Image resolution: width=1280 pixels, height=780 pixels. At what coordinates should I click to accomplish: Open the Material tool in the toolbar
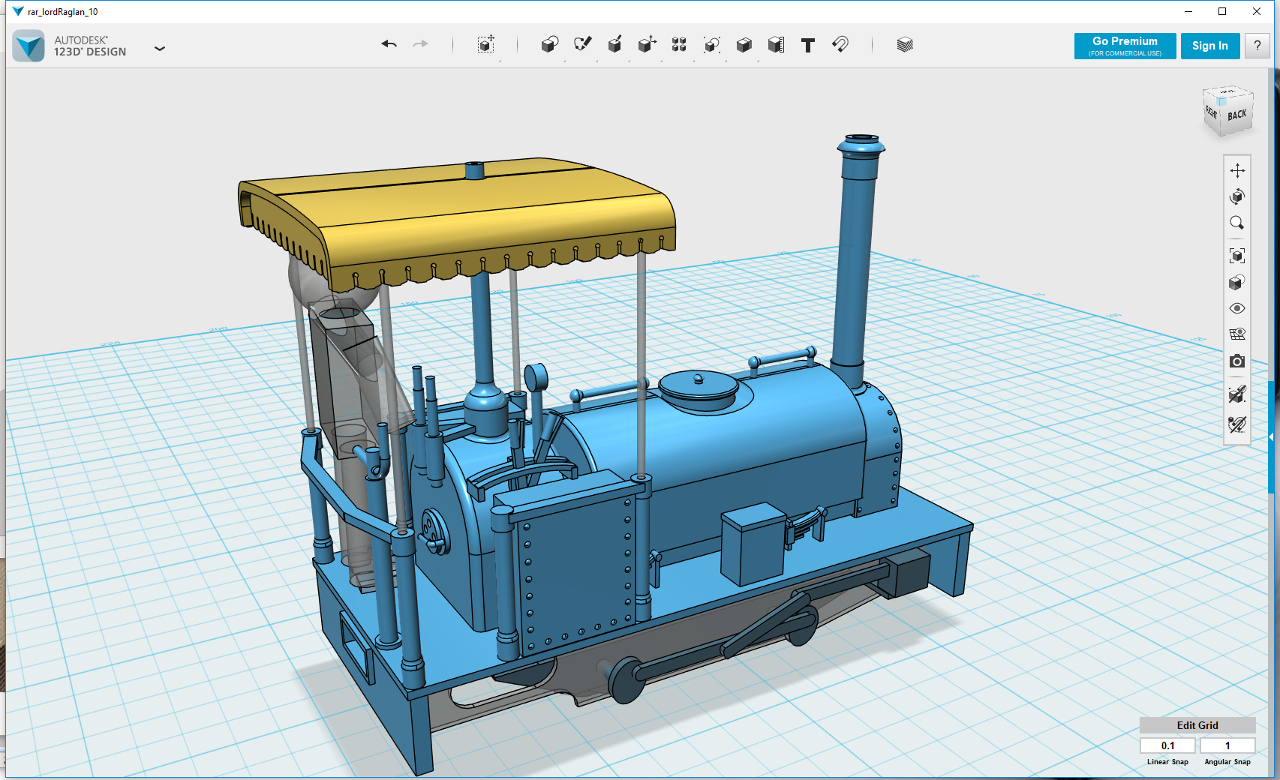(905, 45)
